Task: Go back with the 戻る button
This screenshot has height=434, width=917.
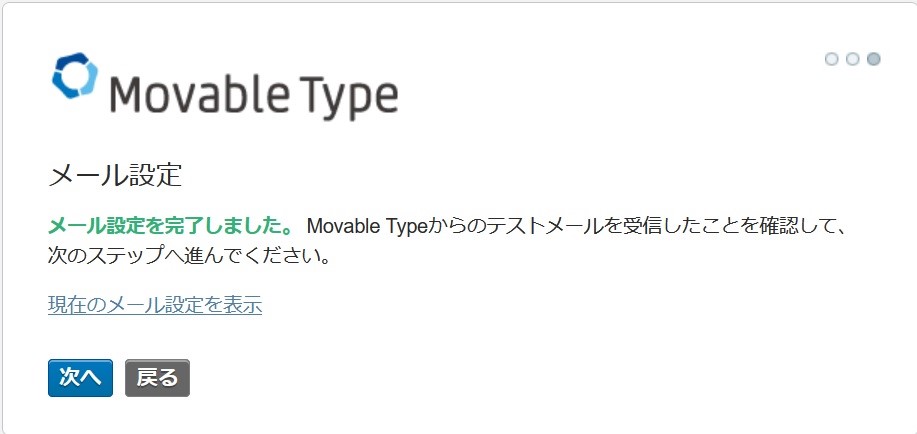Action: point(157,378)
